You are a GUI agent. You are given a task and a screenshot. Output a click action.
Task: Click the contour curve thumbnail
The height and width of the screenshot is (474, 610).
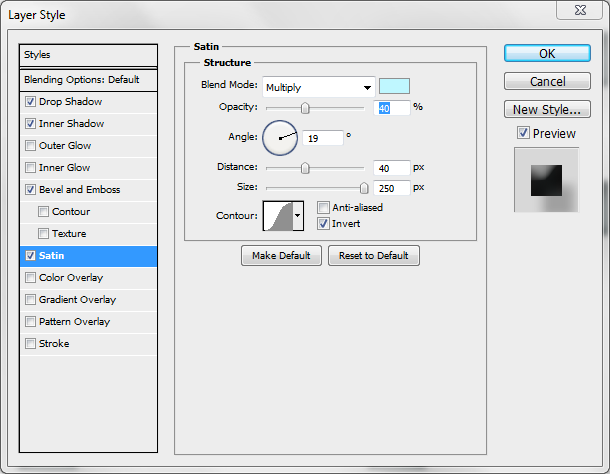pos(278,216)
